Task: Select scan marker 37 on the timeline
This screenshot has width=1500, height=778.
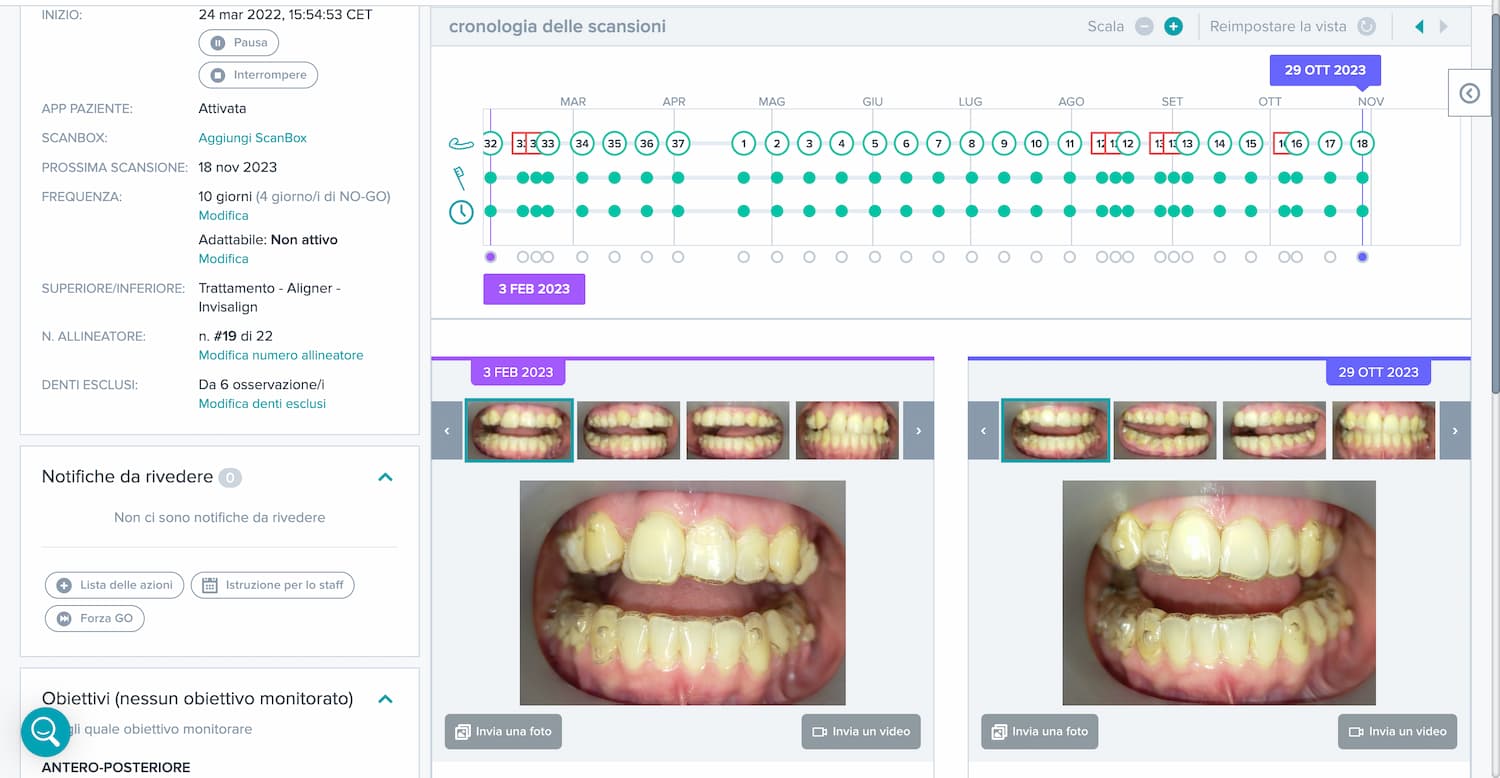Action: point(678,143)
